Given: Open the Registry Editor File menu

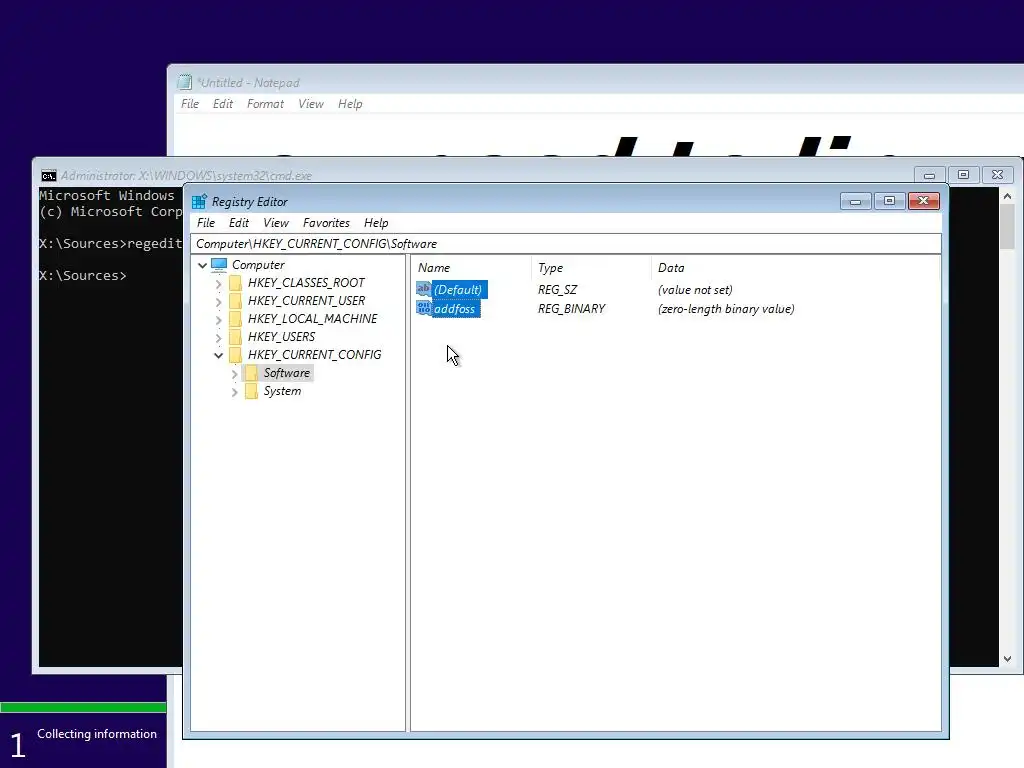Looking at the screenshot, I should click(x=206, y=223).
